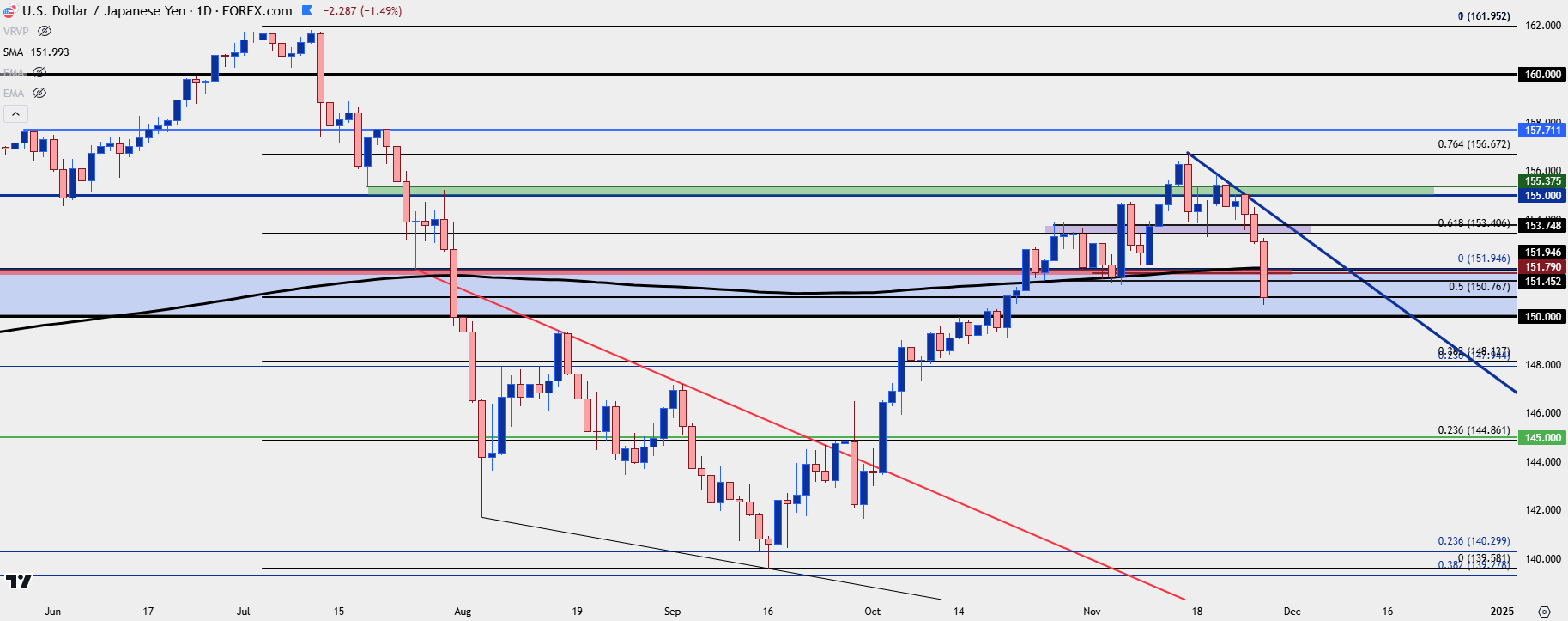Click the -2.287 (-1.49%) change value
1568x621 pixels.
click(362, 11)
